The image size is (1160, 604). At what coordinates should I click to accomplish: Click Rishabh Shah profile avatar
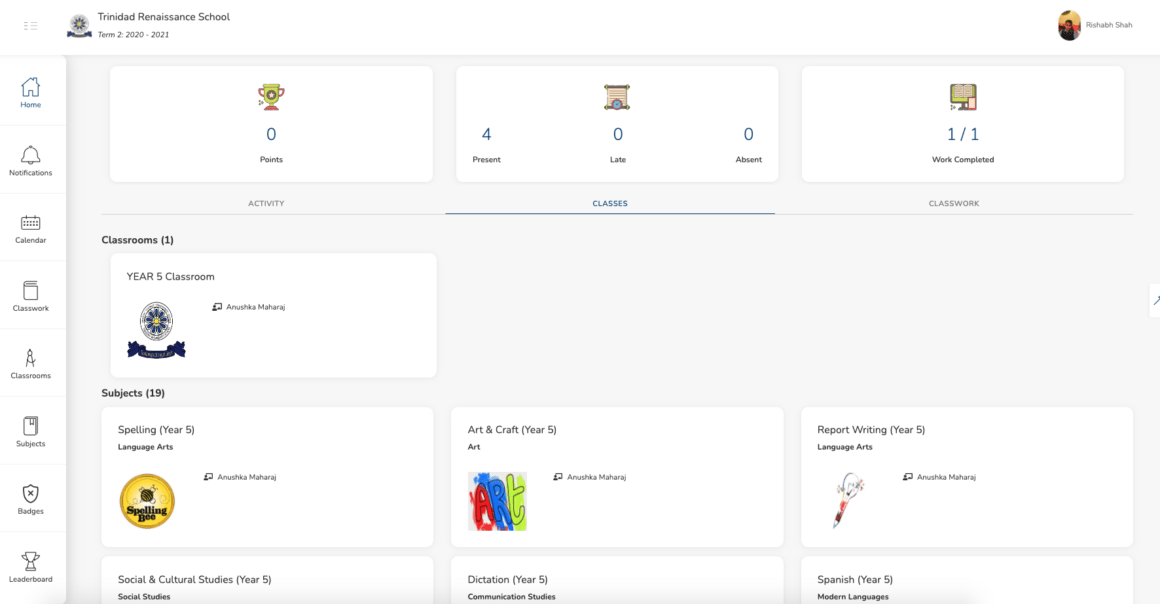point(1069,26)
